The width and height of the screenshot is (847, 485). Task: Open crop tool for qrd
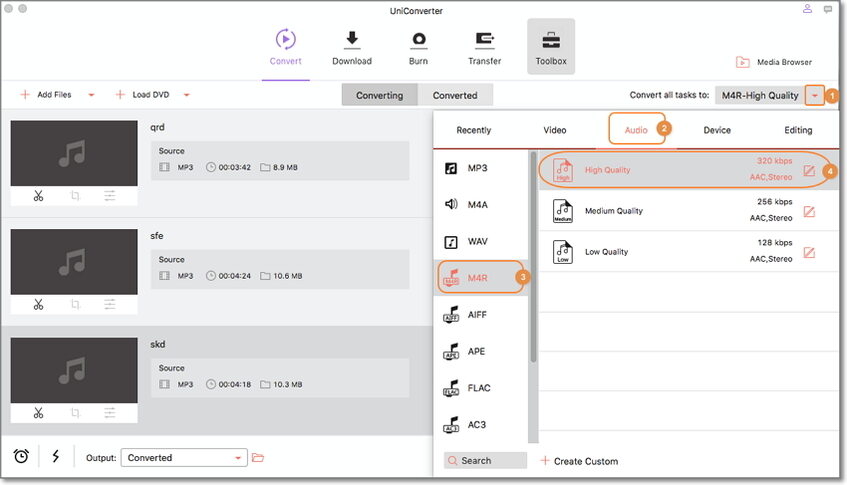[x=75, y=196]
